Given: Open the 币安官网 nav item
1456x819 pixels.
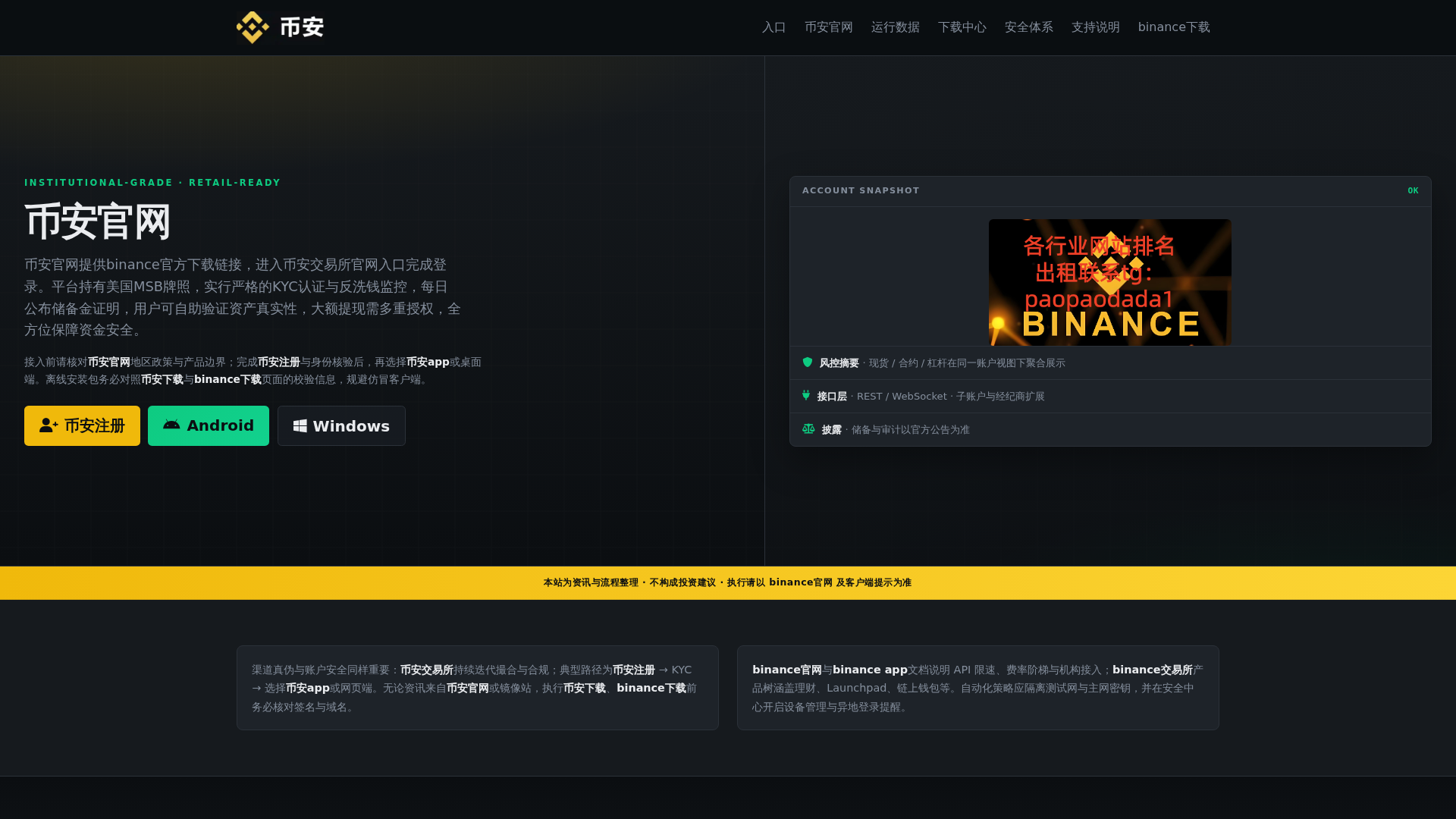Looking at the screenshot, I should click(x=828, y=27).
